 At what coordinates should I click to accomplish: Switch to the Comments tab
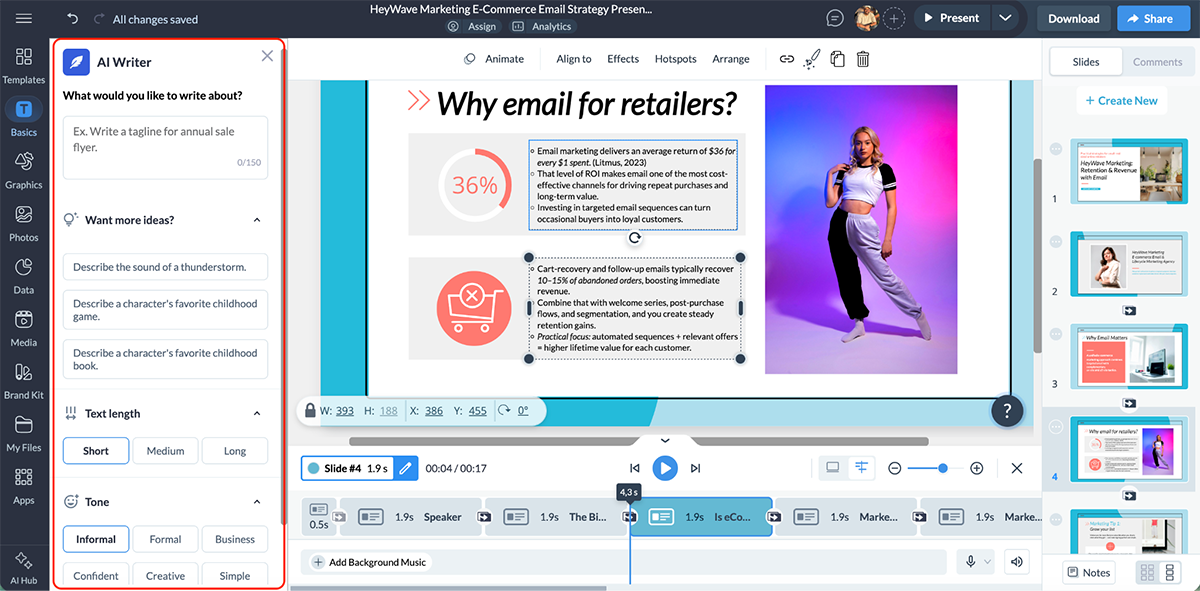point(1157,61)
